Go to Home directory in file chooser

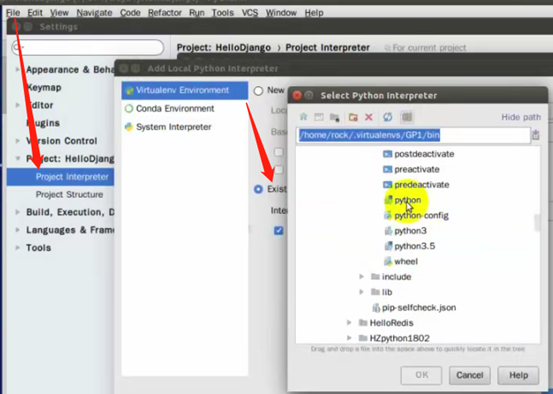pyautogui.click(x=303, y=117)
